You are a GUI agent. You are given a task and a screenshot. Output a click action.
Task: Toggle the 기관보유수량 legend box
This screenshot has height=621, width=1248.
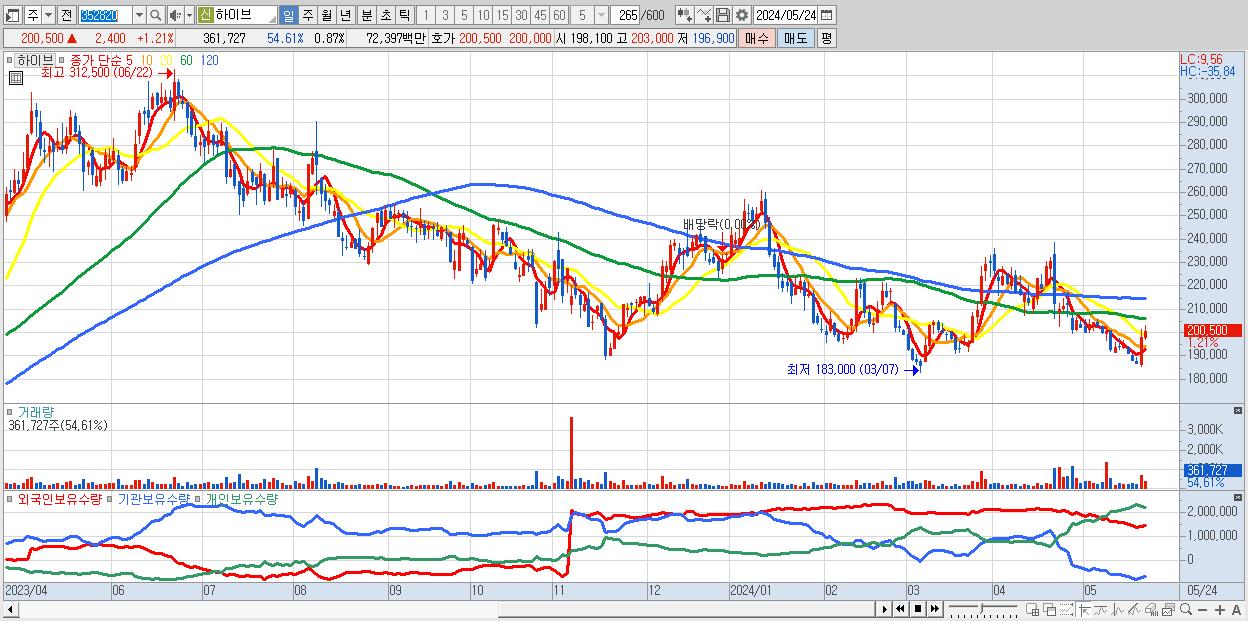[x=111, y=498]
